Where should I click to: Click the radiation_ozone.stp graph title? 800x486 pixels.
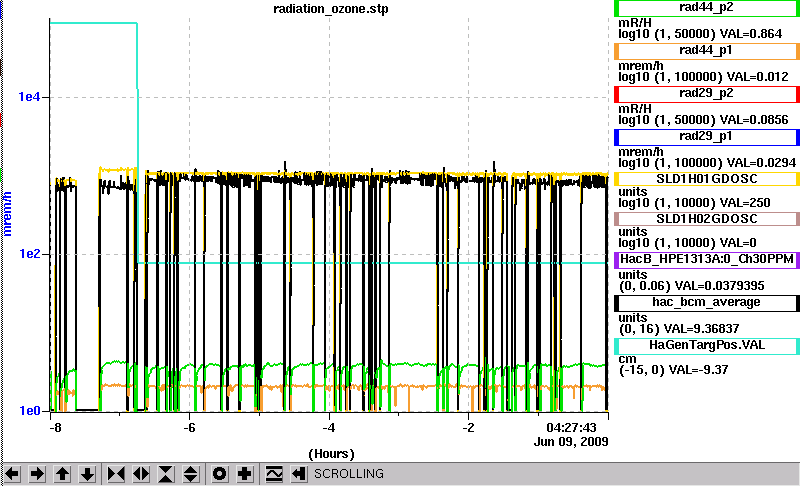[331, 9]
